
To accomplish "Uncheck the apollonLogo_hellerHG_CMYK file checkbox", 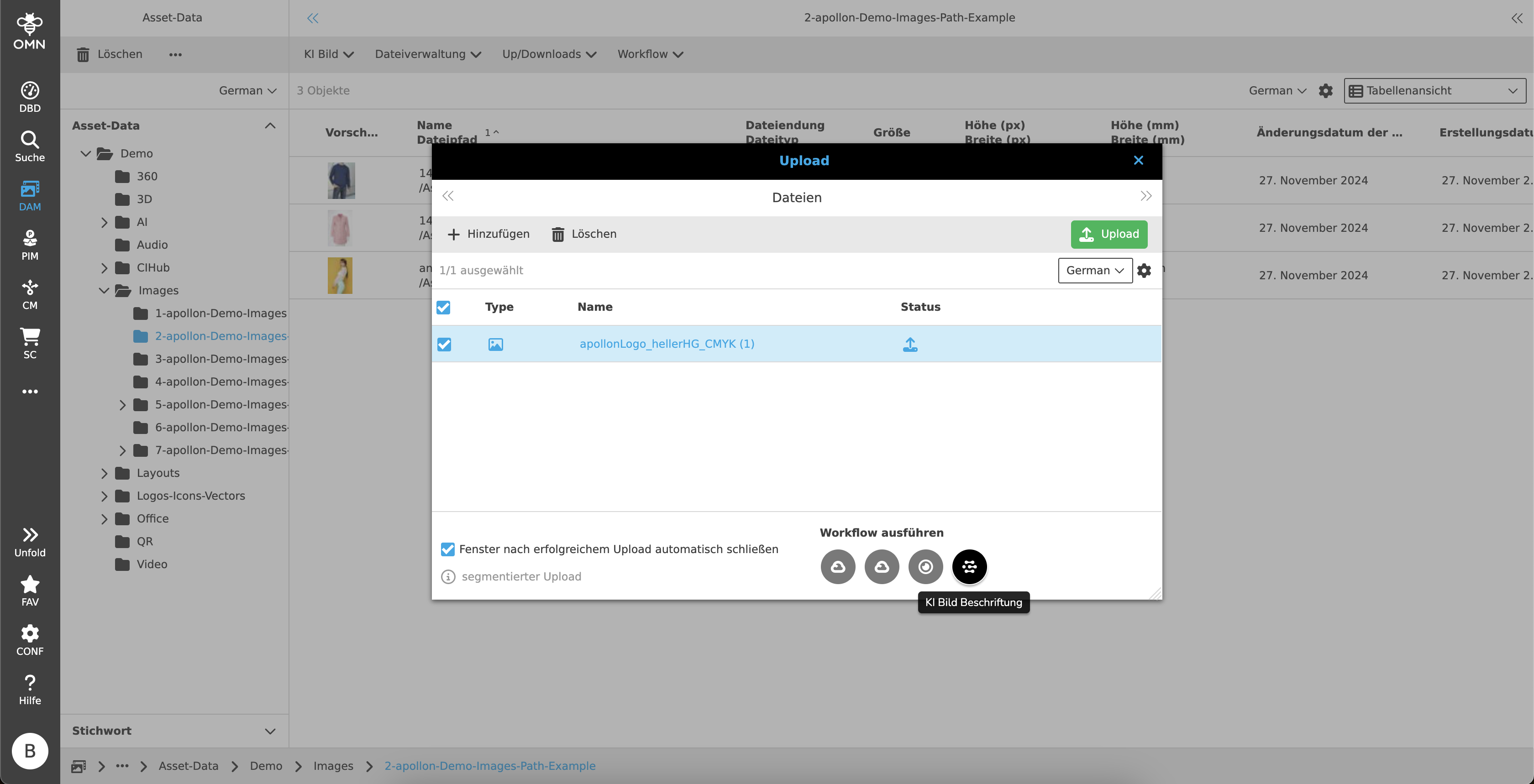I will [x=444, y=344].
